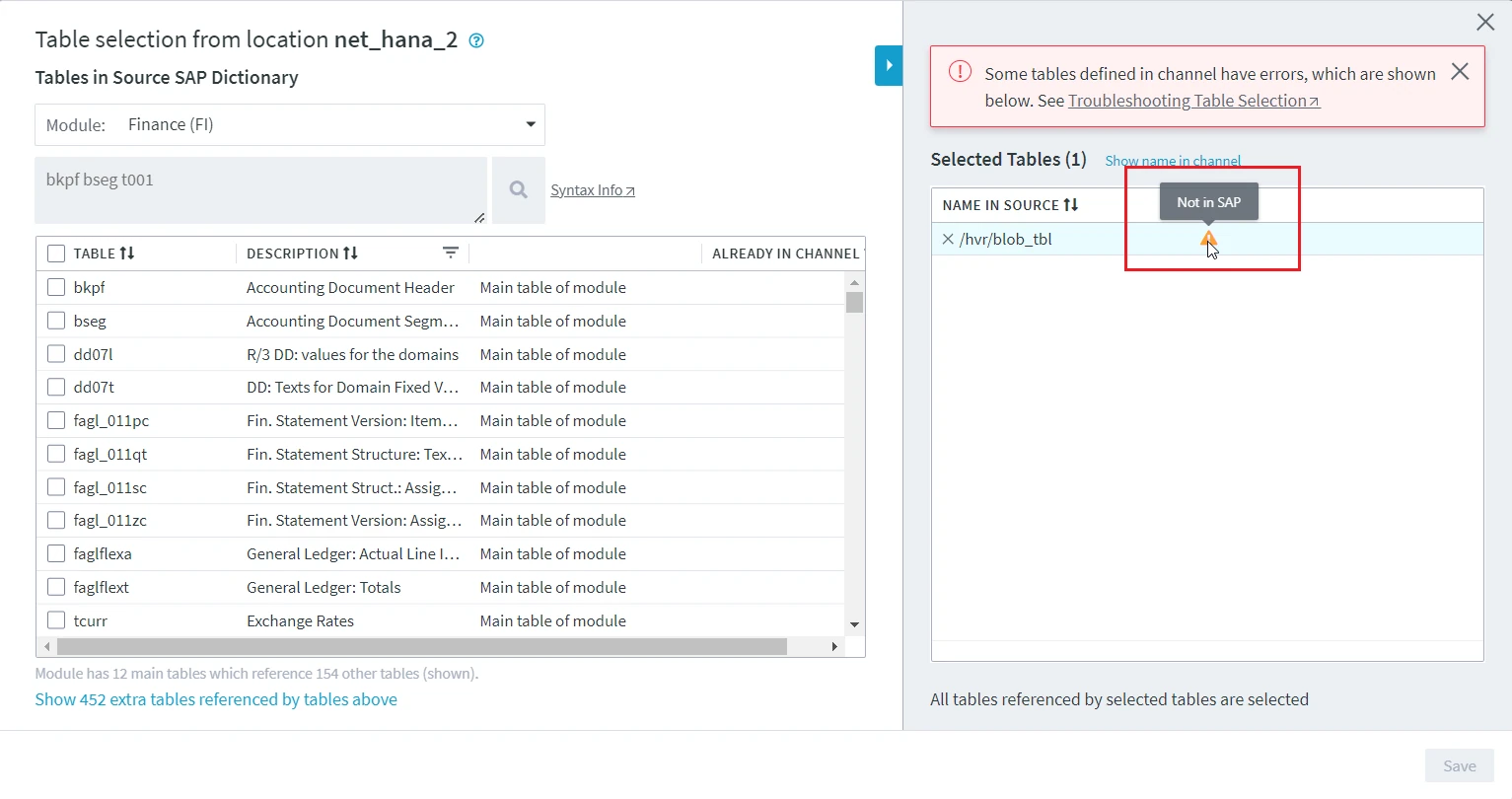This screenshot has width=1512, height=799.
Task: Dismiss the red error alert banner
Action: click(1460, 72)
